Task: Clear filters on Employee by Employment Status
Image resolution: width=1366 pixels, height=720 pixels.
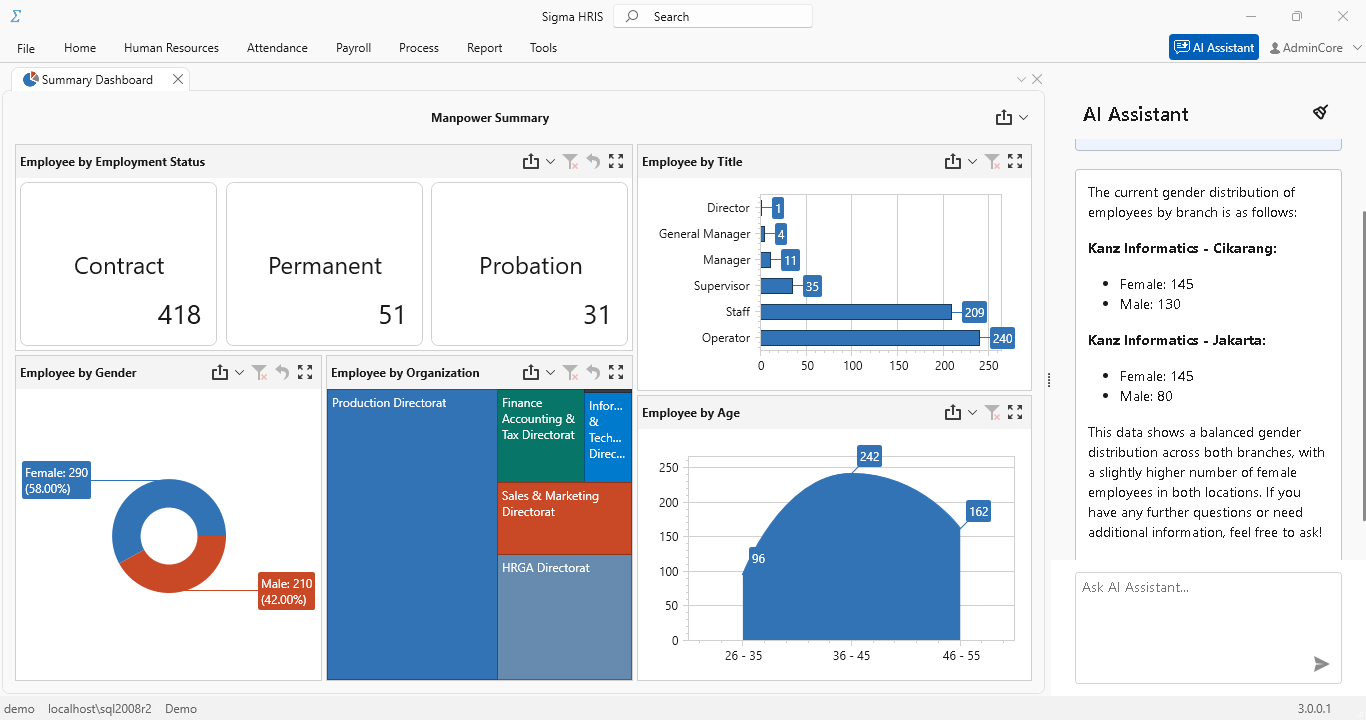Action: (x=571, y=161)
